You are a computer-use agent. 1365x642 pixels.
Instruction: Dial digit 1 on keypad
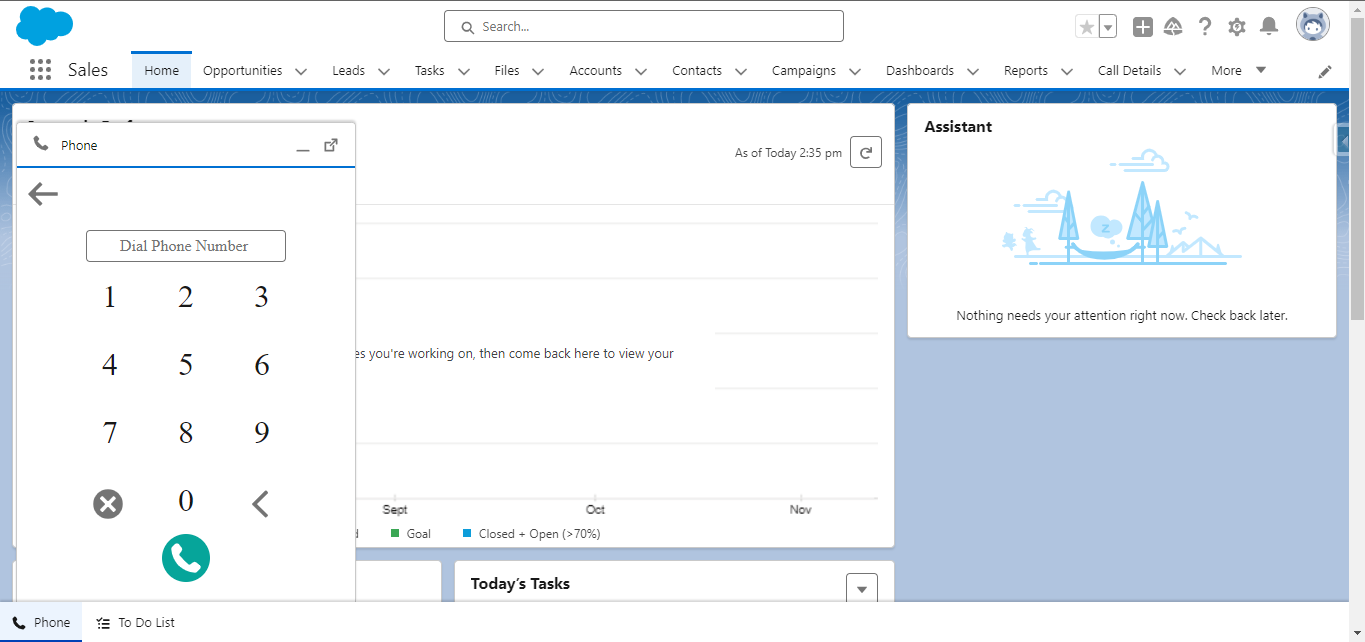point(110,297)
